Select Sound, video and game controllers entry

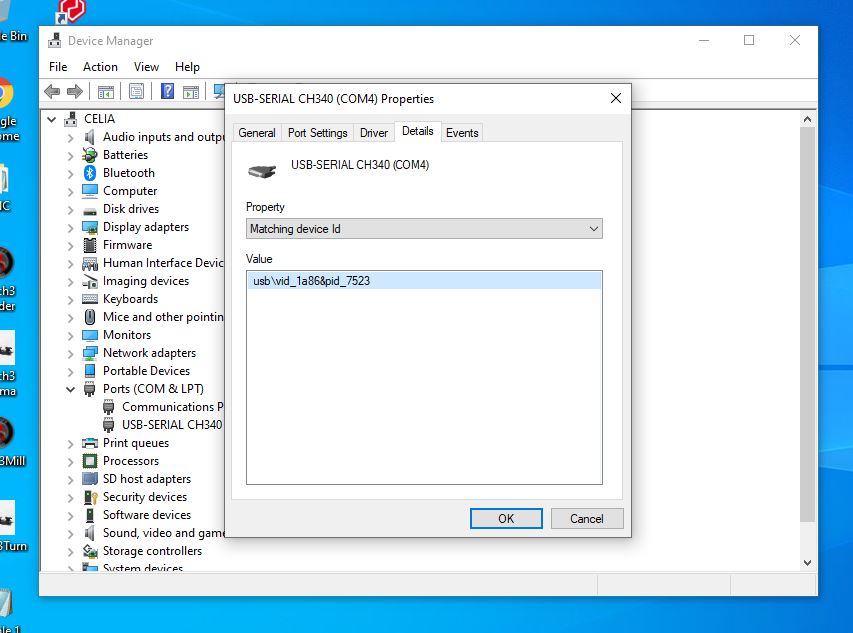(163, 533)
